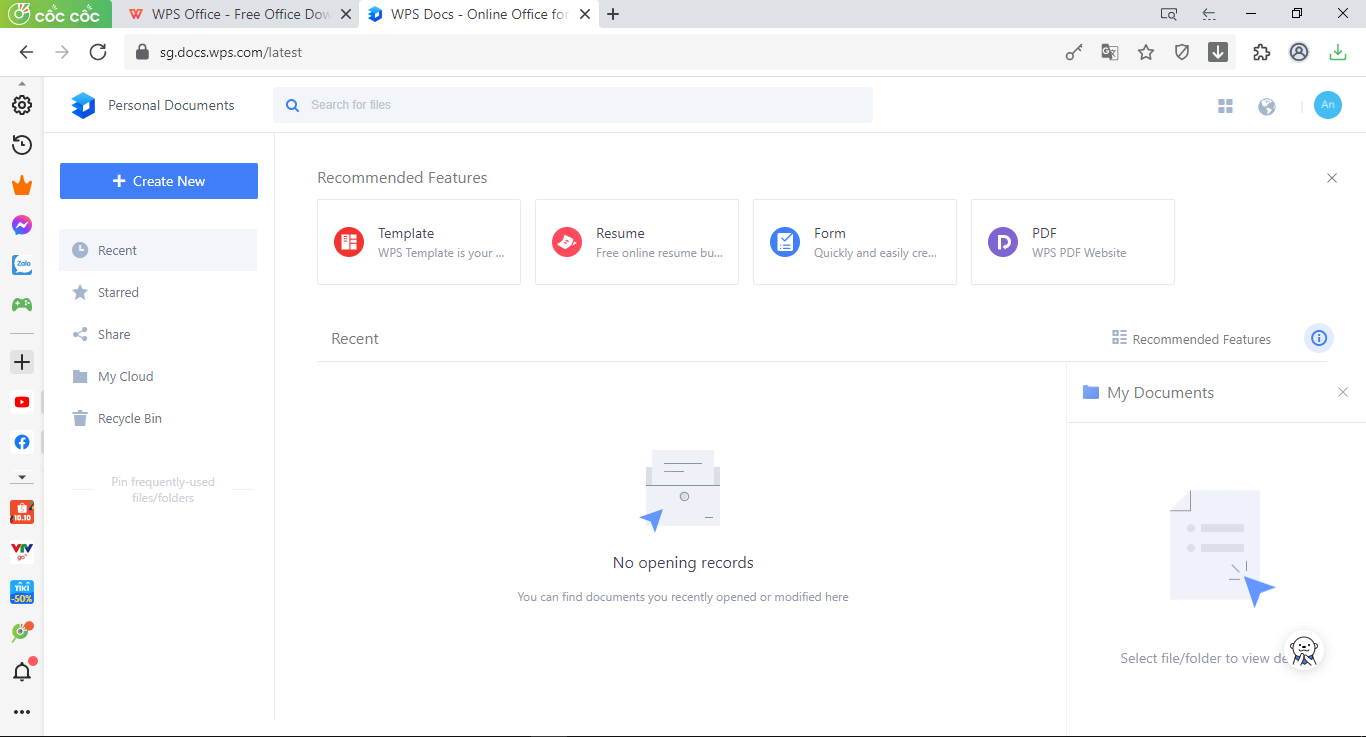Close the My Documents details panel
The height and width of the screenshot is (737, 1366).
1343,392
